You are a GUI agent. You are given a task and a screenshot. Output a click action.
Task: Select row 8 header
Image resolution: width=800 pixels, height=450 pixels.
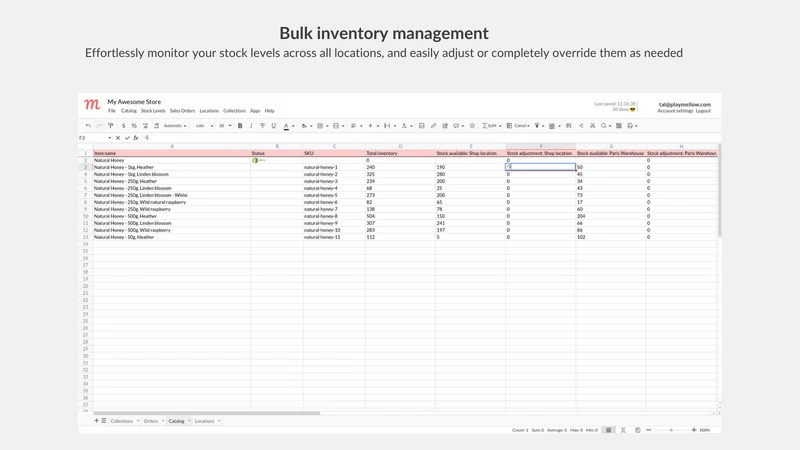click(x=85, y=202)
